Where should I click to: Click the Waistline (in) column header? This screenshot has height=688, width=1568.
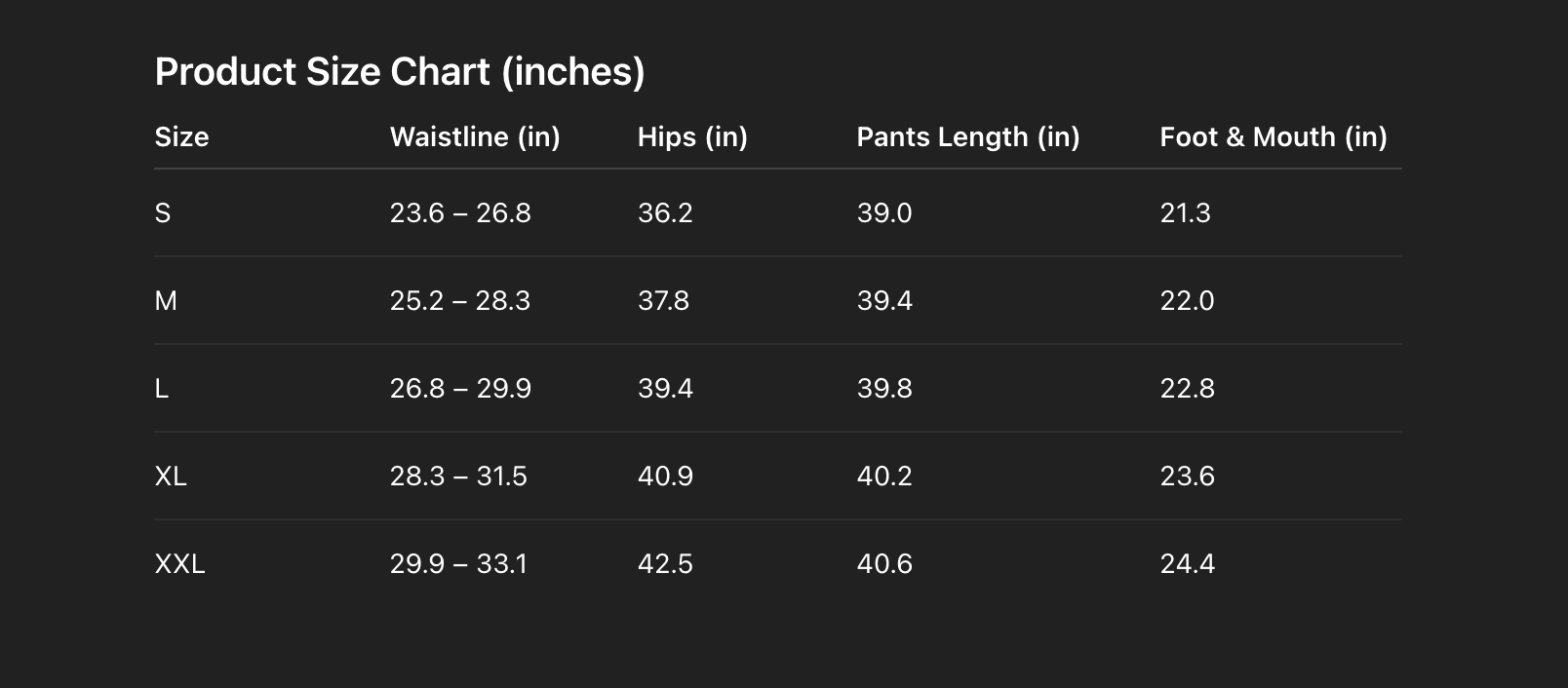tap(475, 137)
